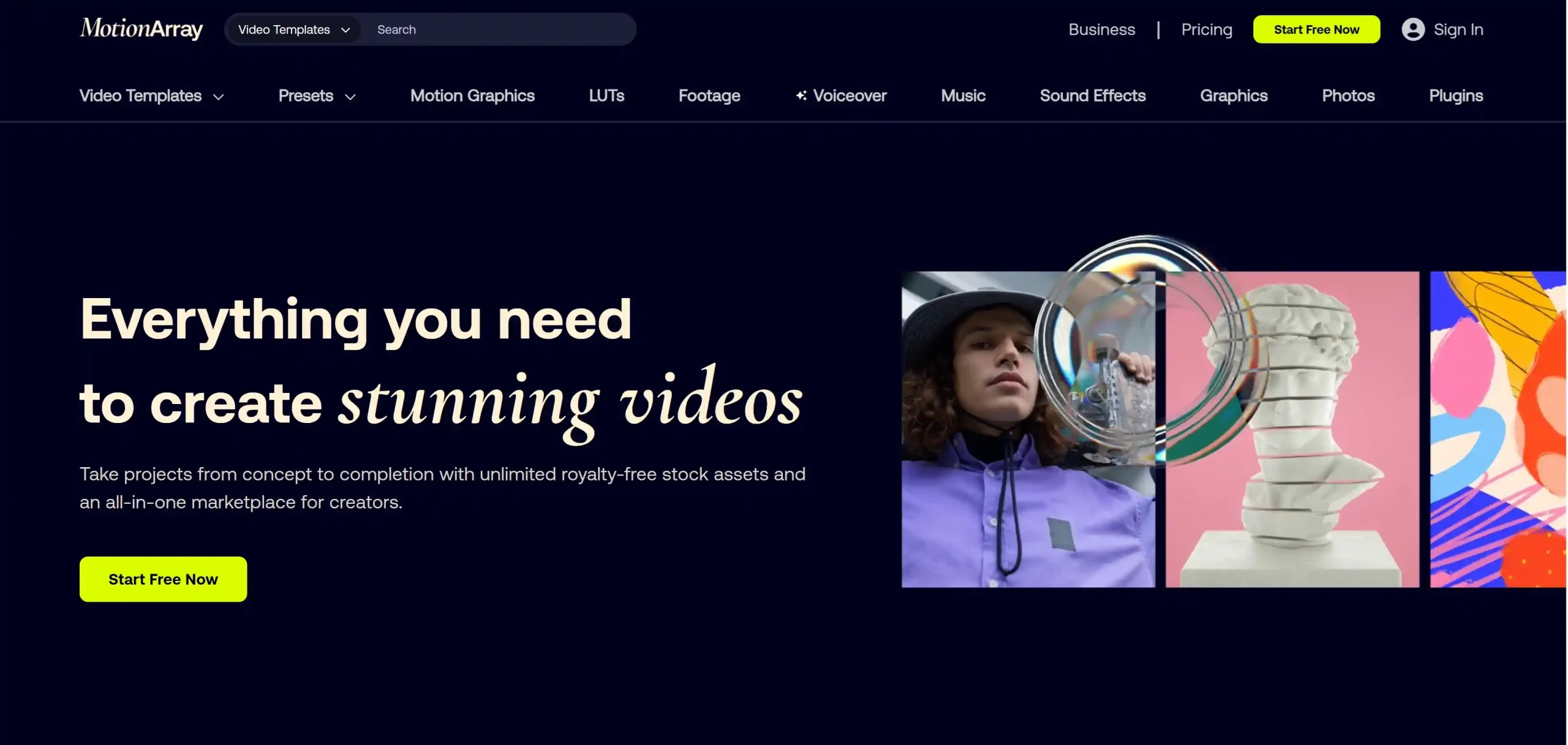Open the Footage category
The height and width of the screenshot is (745, 1568).
click(x=709, y=95)
